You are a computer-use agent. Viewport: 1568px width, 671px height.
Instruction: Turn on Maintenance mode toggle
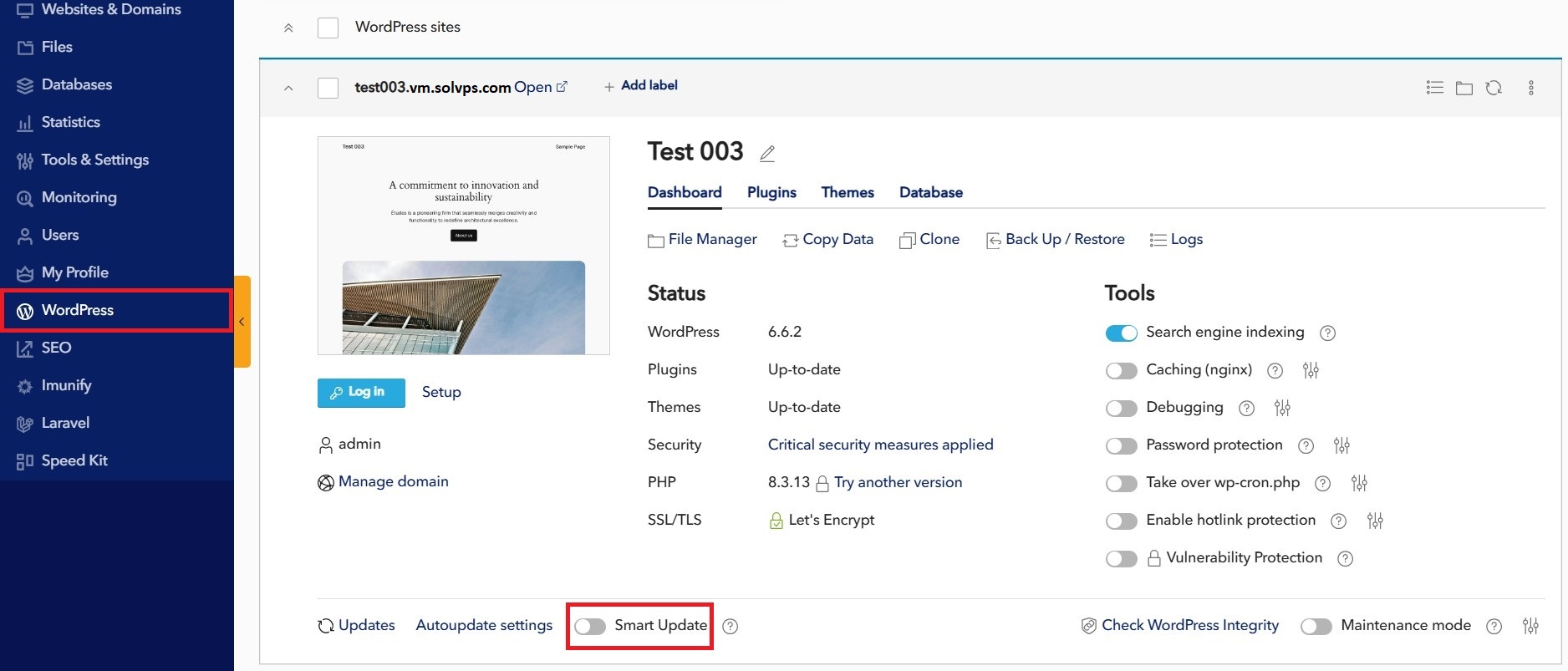(x=1316, y=627)
